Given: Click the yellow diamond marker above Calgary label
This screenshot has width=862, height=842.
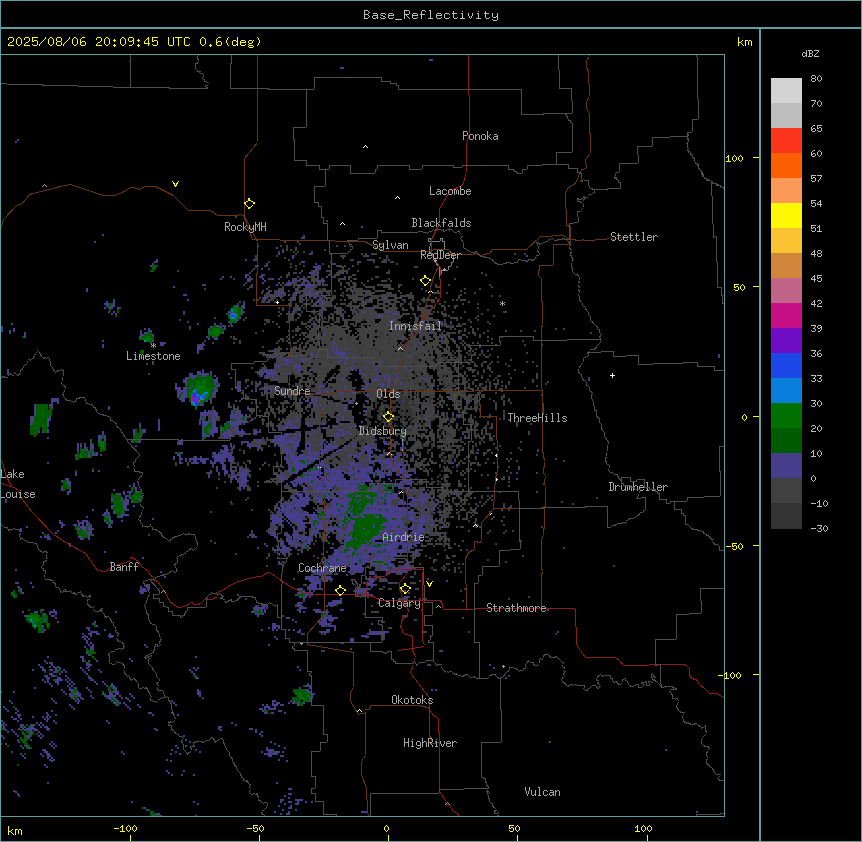Looking at the screenshot, I should pyautogui.click(x=405, y=589).
